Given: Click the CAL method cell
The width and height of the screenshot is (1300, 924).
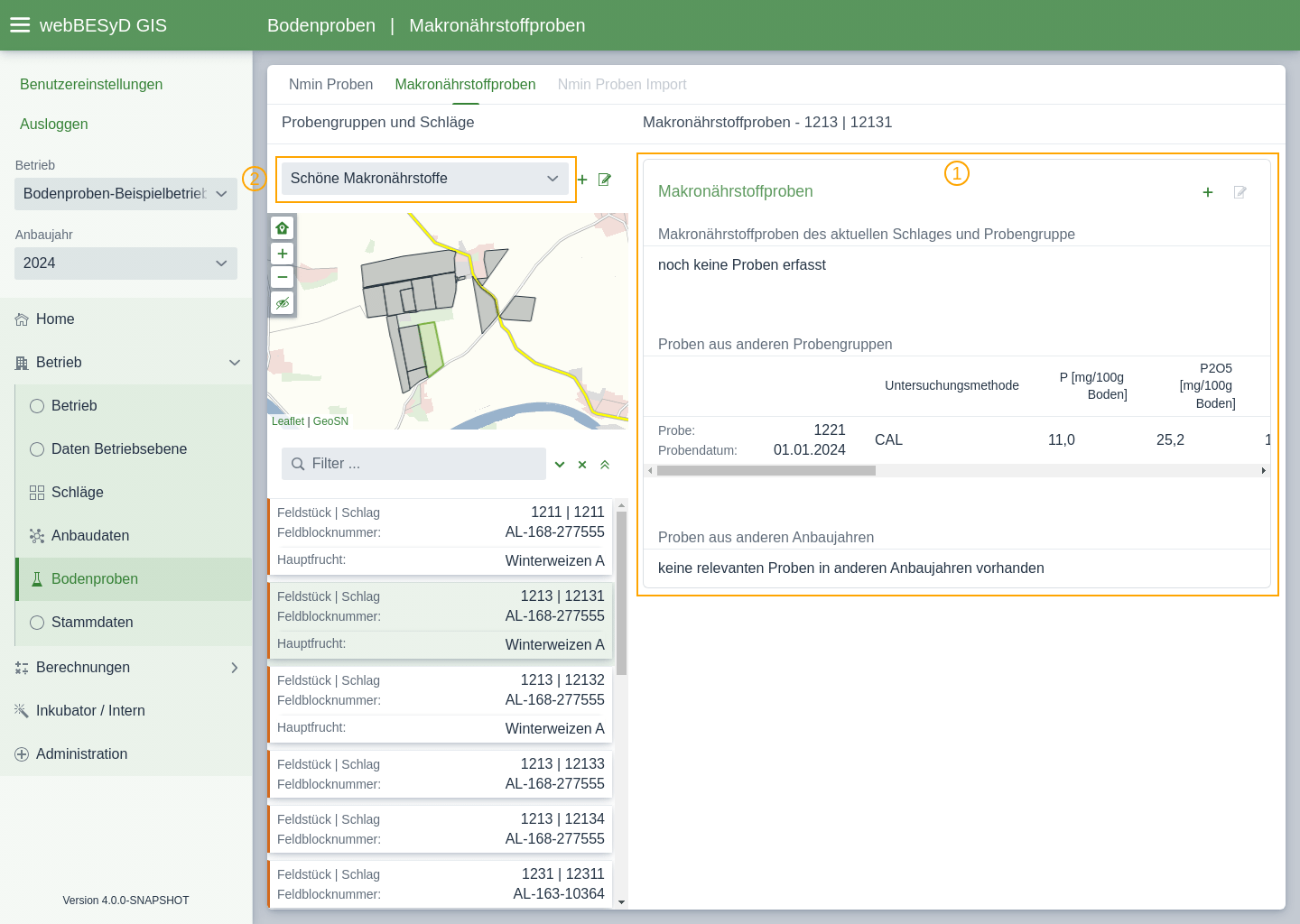Looking at the screenshot, I should pyautogui.click(x=888, y=440).
